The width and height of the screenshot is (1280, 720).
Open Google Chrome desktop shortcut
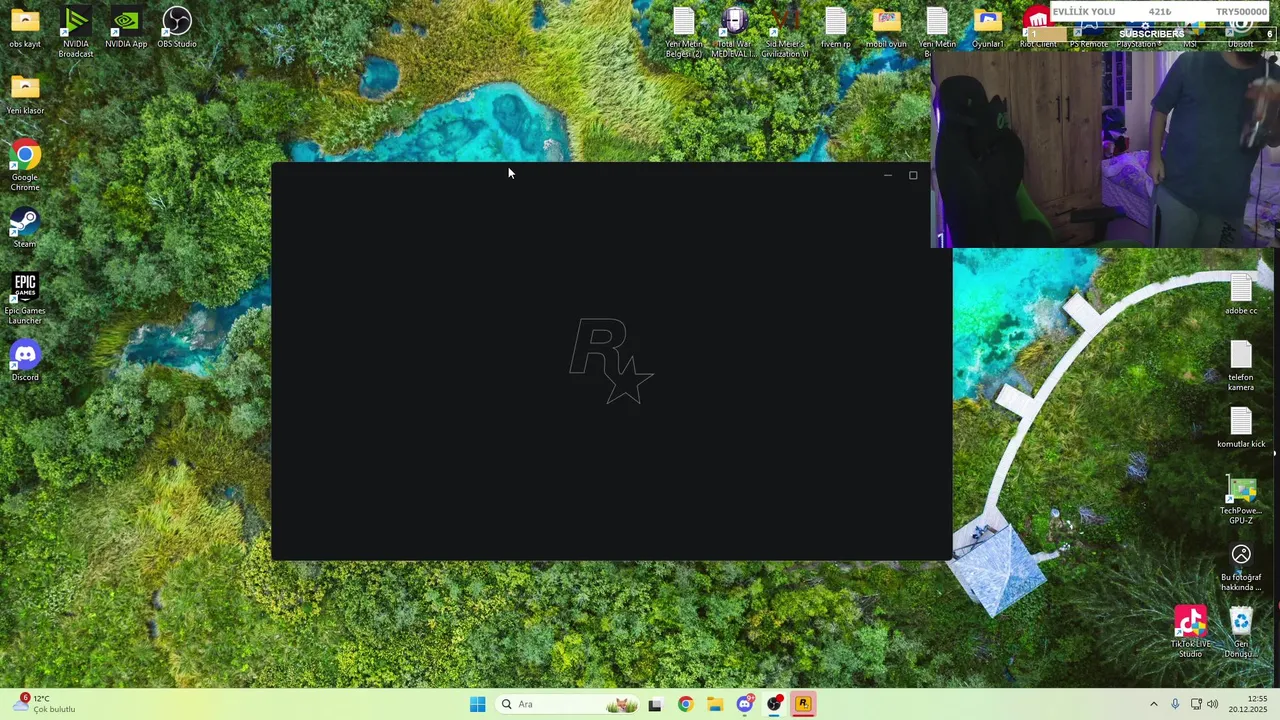pos(25,166)
